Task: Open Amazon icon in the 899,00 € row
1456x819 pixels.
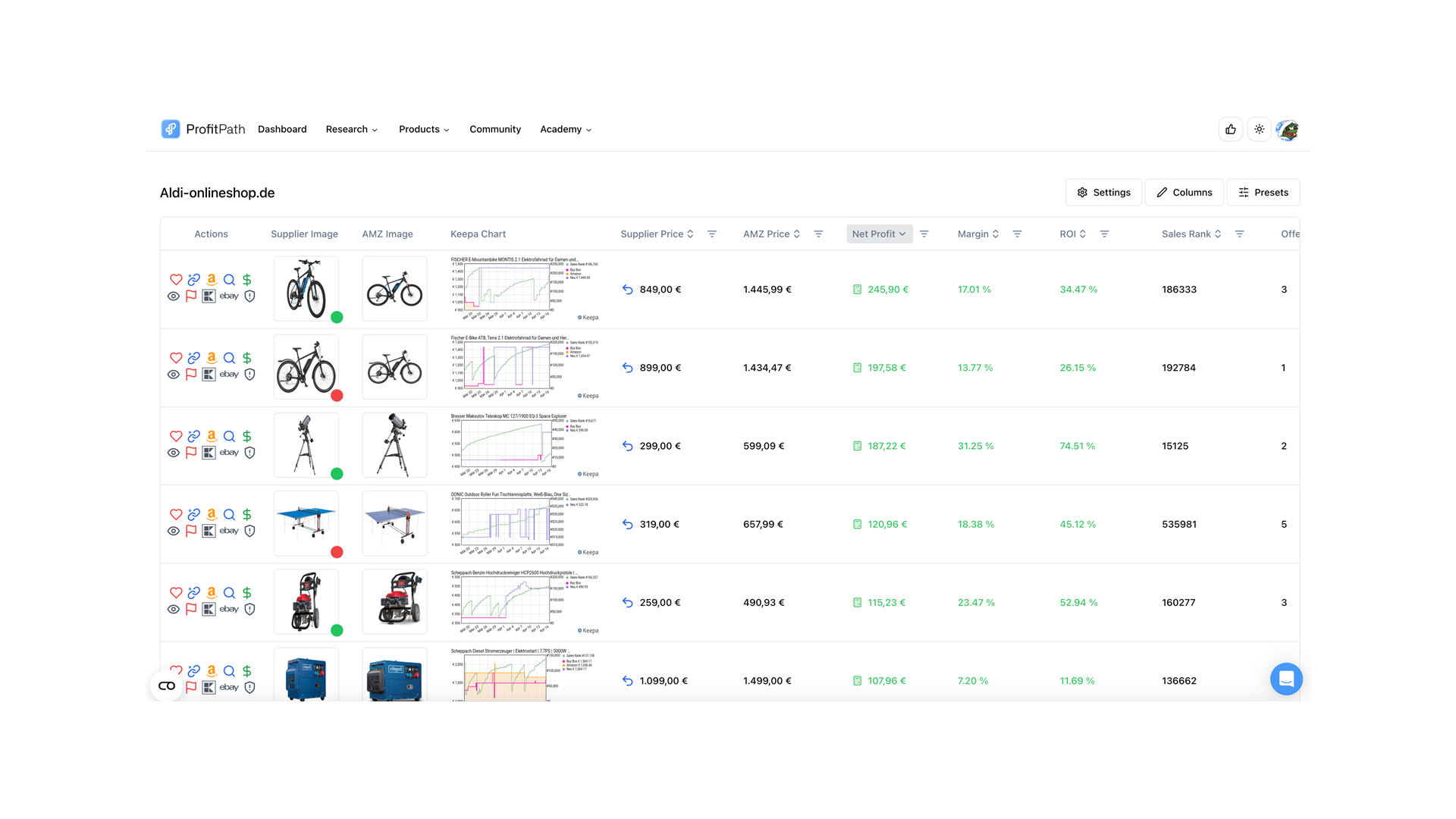Action: 212,358
